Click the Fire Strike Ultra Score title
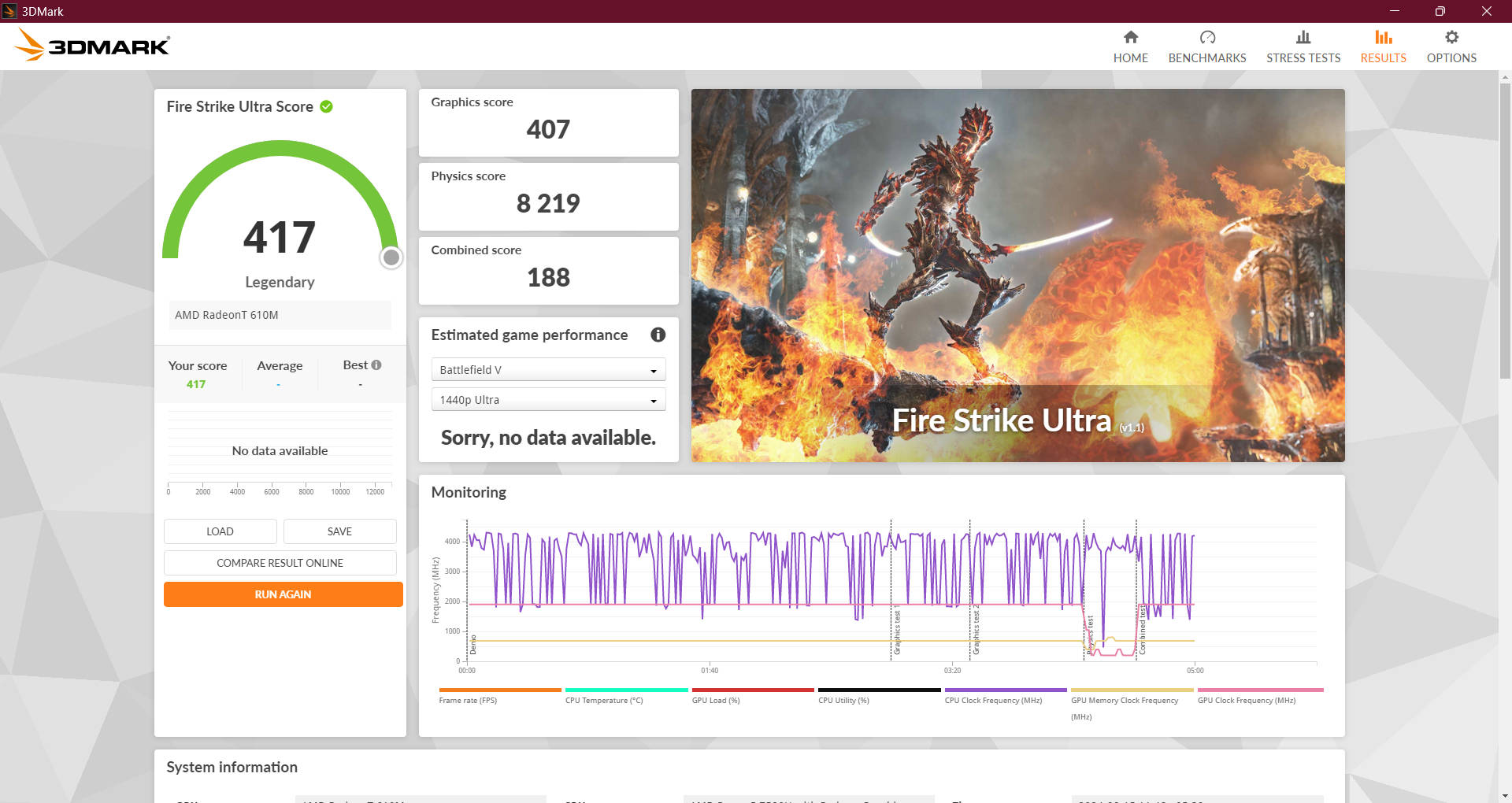This screenshot has height=803, width=1512. coord(239,106)
